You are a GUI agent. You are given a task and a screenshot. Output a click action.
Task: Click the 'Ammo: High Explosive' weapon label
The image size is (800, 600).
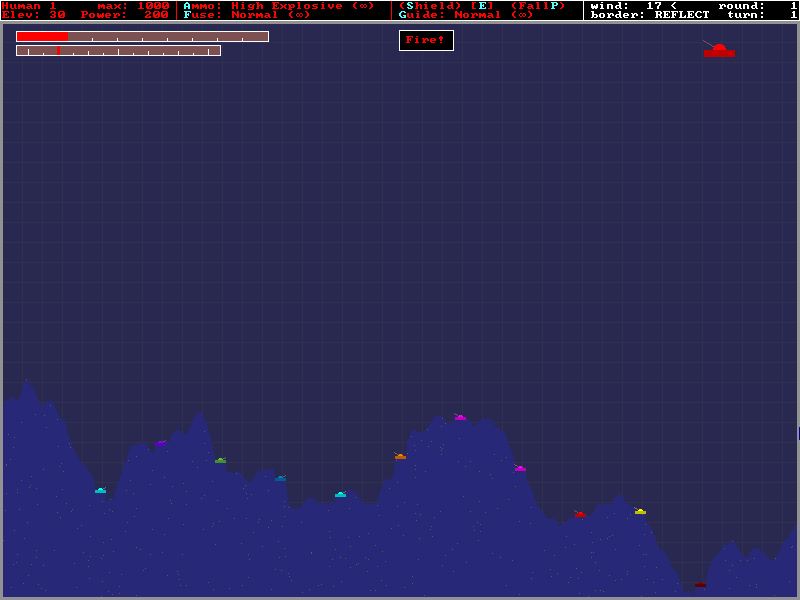pos(279,6)
